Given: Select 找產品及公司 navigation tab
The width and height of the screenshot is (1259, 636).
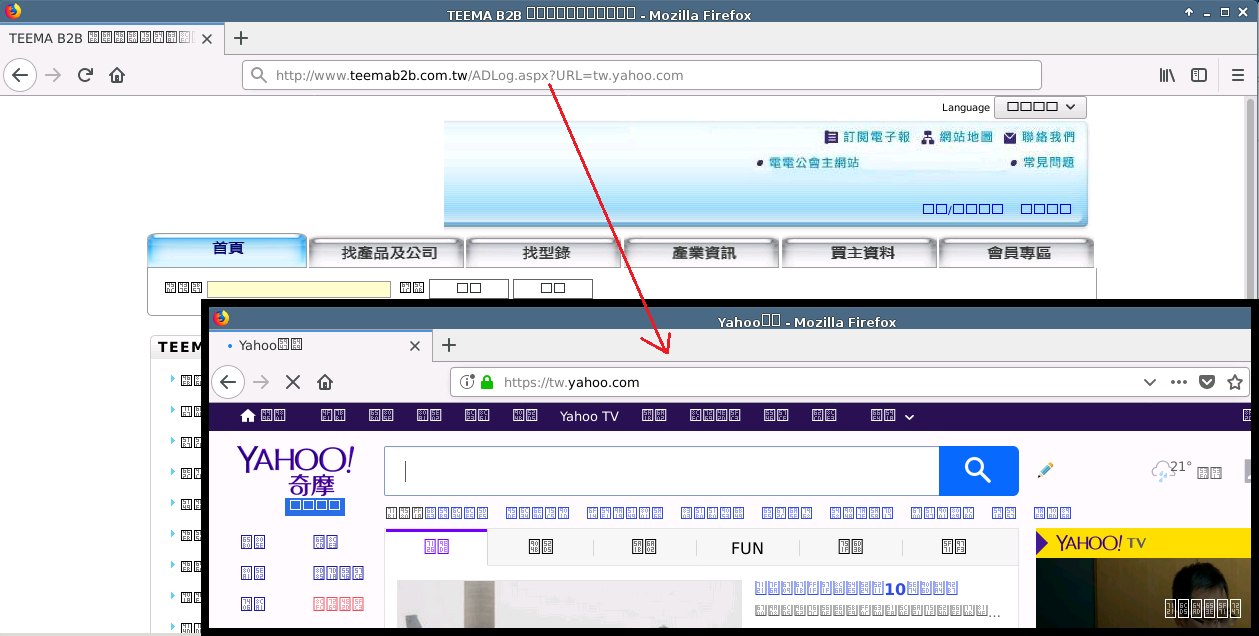Looking at the screenshot, I should pos(386,253).
